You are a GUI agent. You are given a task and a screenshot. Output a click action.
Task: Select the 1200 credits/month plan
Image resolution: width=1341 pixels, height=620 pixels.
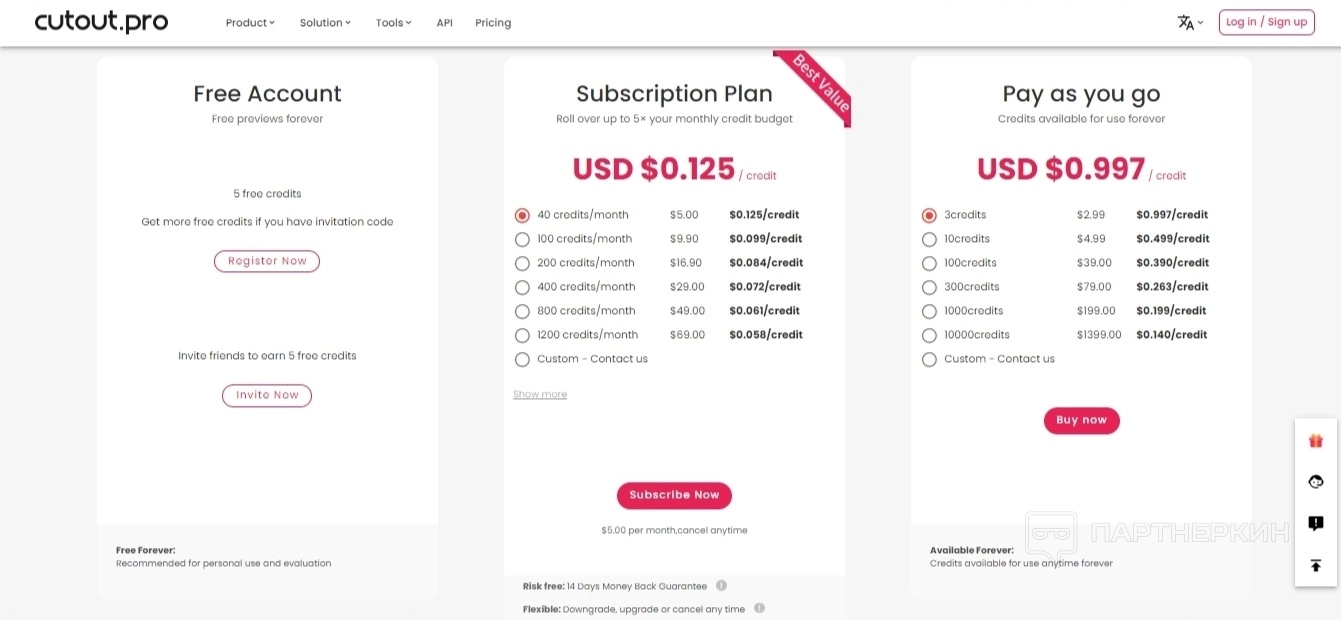pyautogui.click(x=522, y=335)
